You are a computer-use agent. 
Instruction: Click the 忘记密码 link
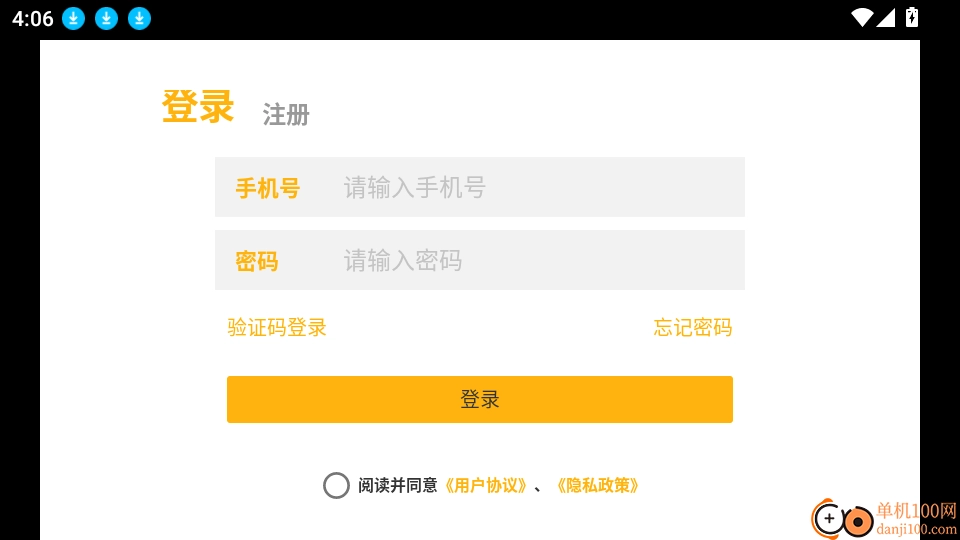(x=692, y=327)
